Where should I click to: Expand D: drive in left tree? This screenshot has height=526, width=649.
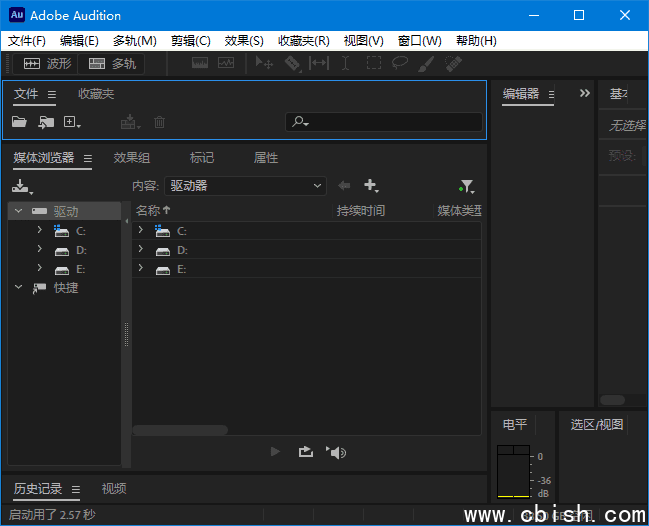point(40,248)
